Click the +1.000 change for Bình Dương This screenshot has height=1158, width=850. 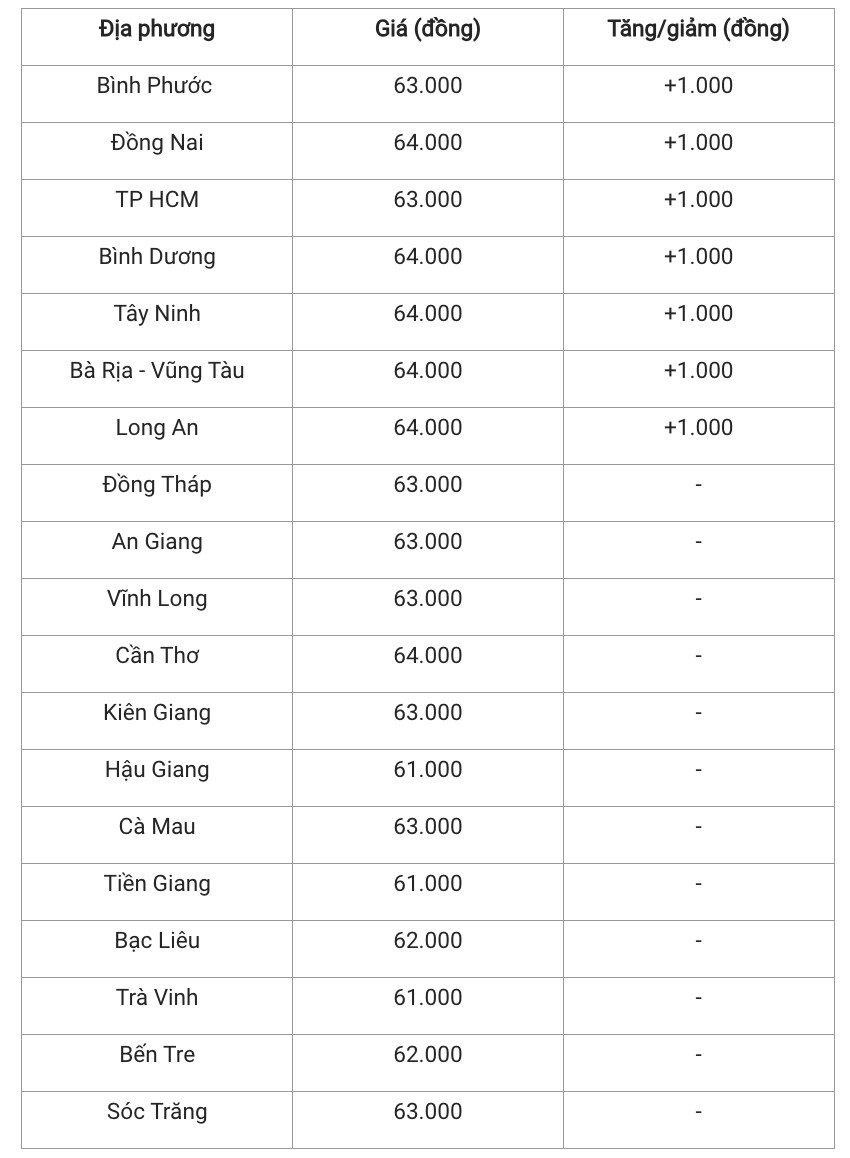(698, 257)
